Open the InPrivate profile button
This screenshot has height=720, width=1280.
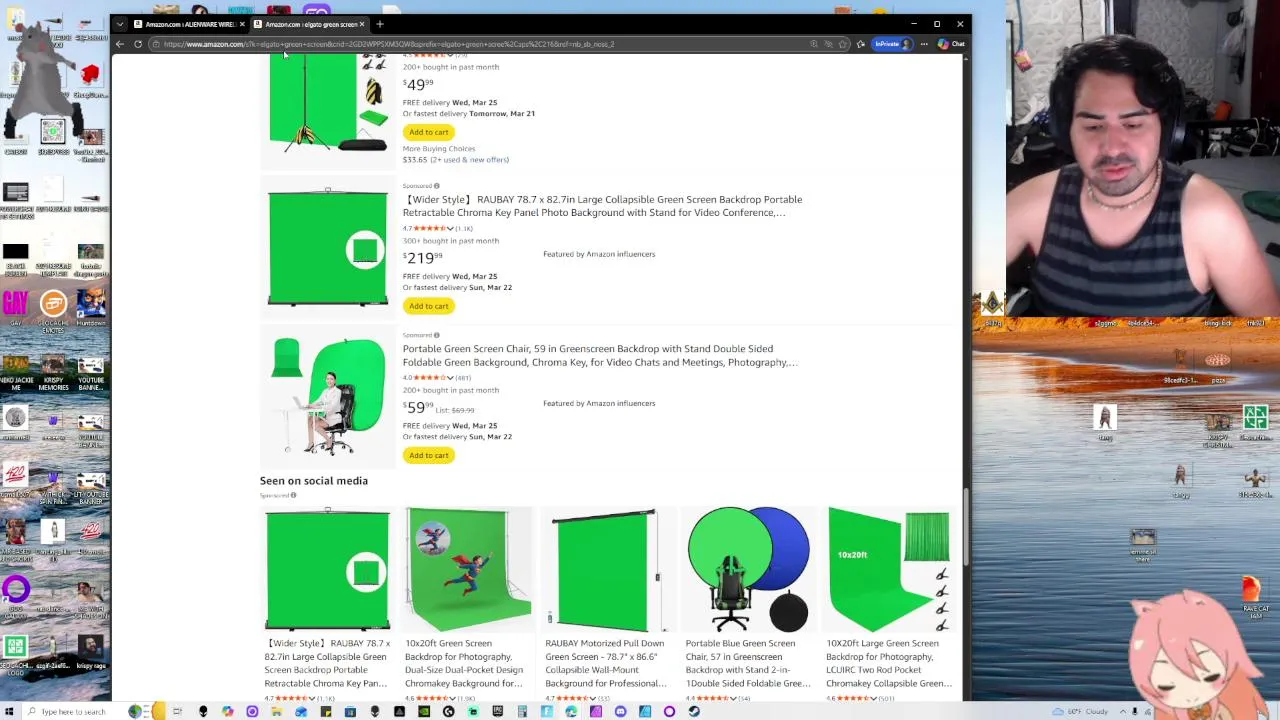[893, 44]
